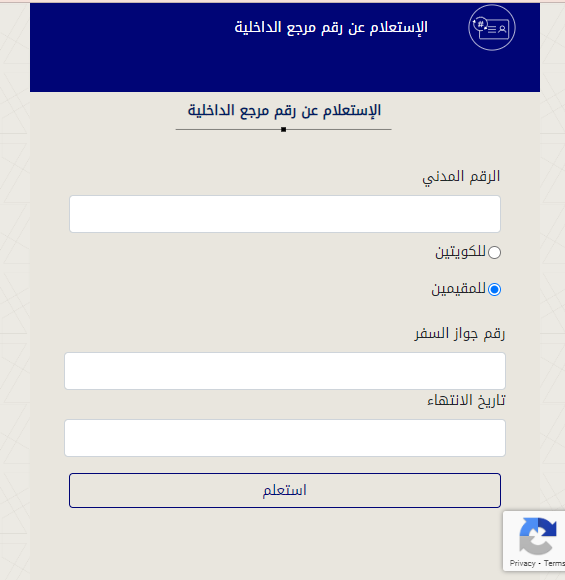This screenshot has width=565, height=580.
Task: Click the رقم جواز السفر field label
Action: tap(460, 334)
